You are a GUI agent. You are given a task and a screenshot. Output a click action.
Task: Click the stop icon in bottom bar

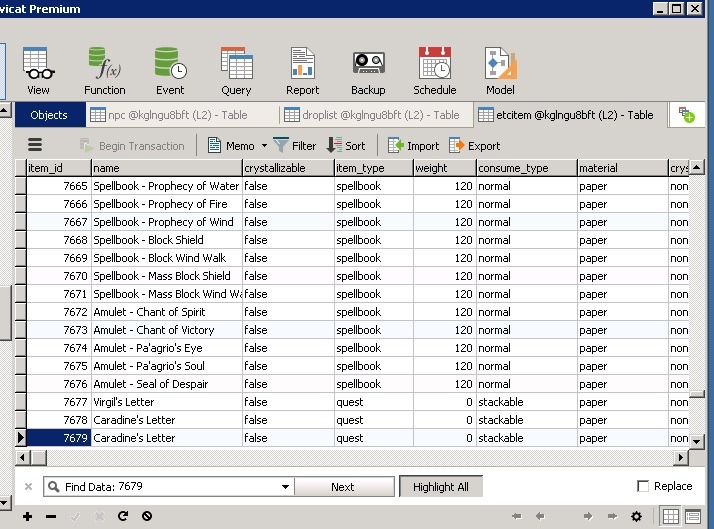(x=147, y=516)
